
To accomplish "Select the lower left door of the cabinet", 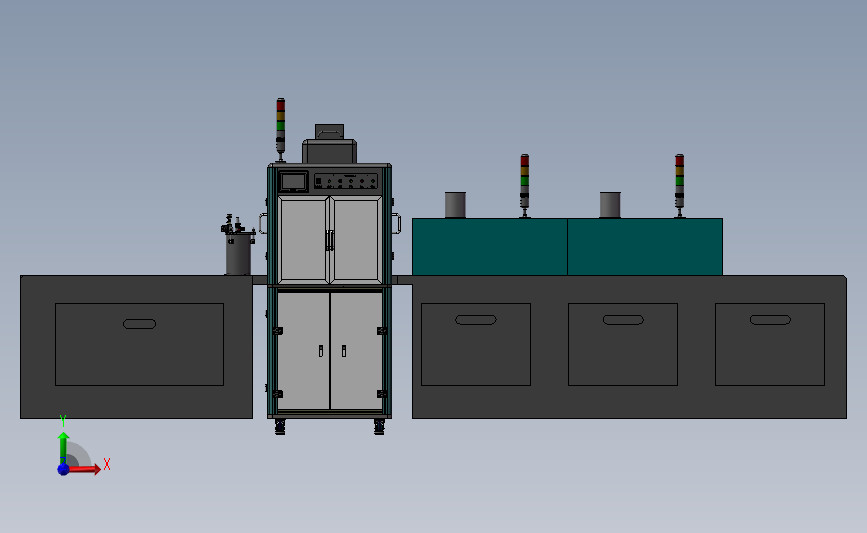I will tap(304, 351).
